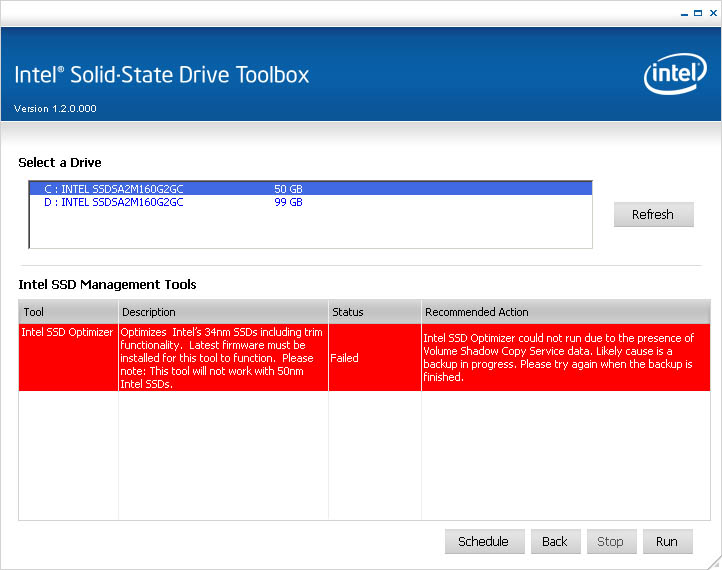Click the Tool column header

coord(68,312)
